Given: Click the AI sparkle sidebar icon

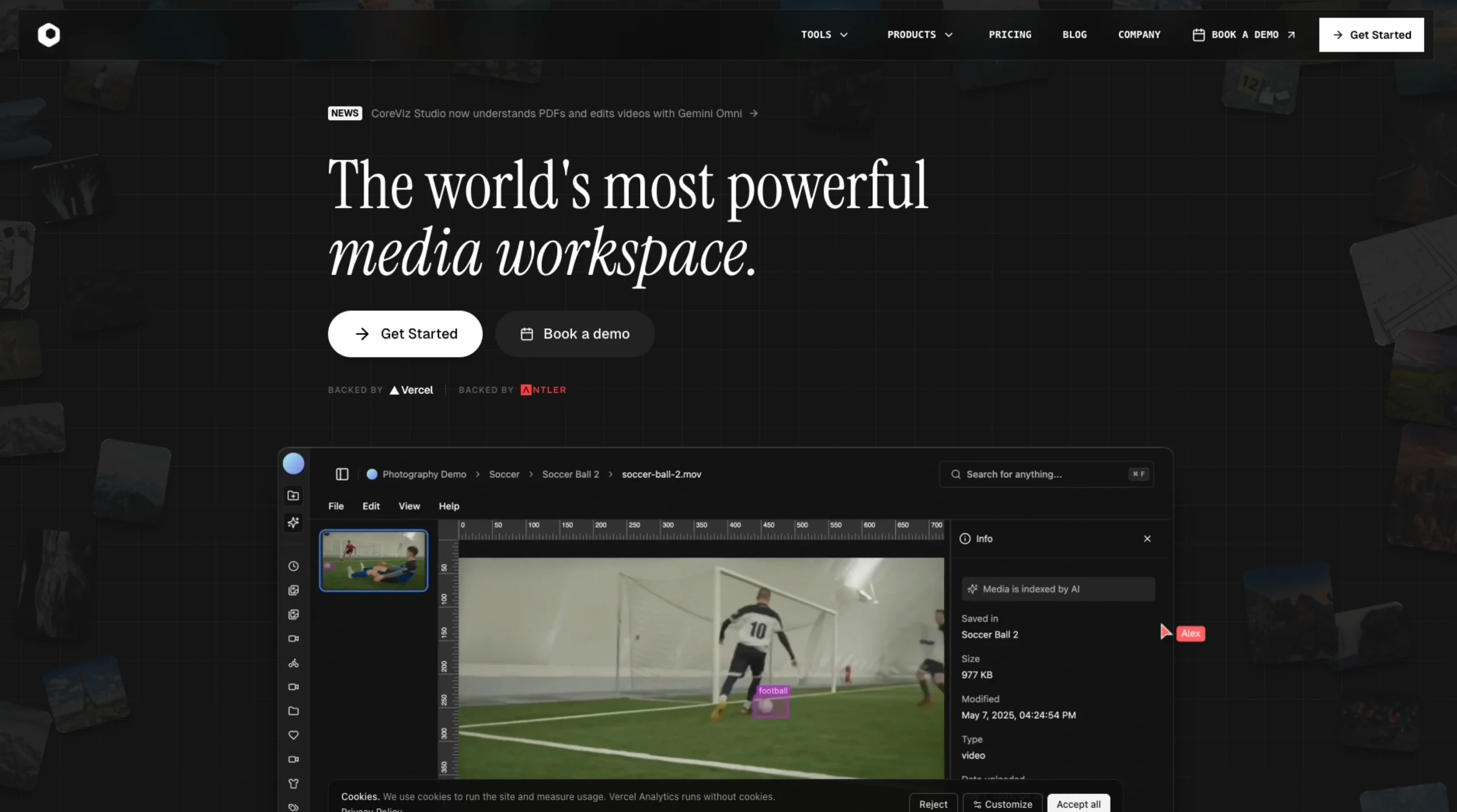Looking at the screenshot, I should [293, 522].
